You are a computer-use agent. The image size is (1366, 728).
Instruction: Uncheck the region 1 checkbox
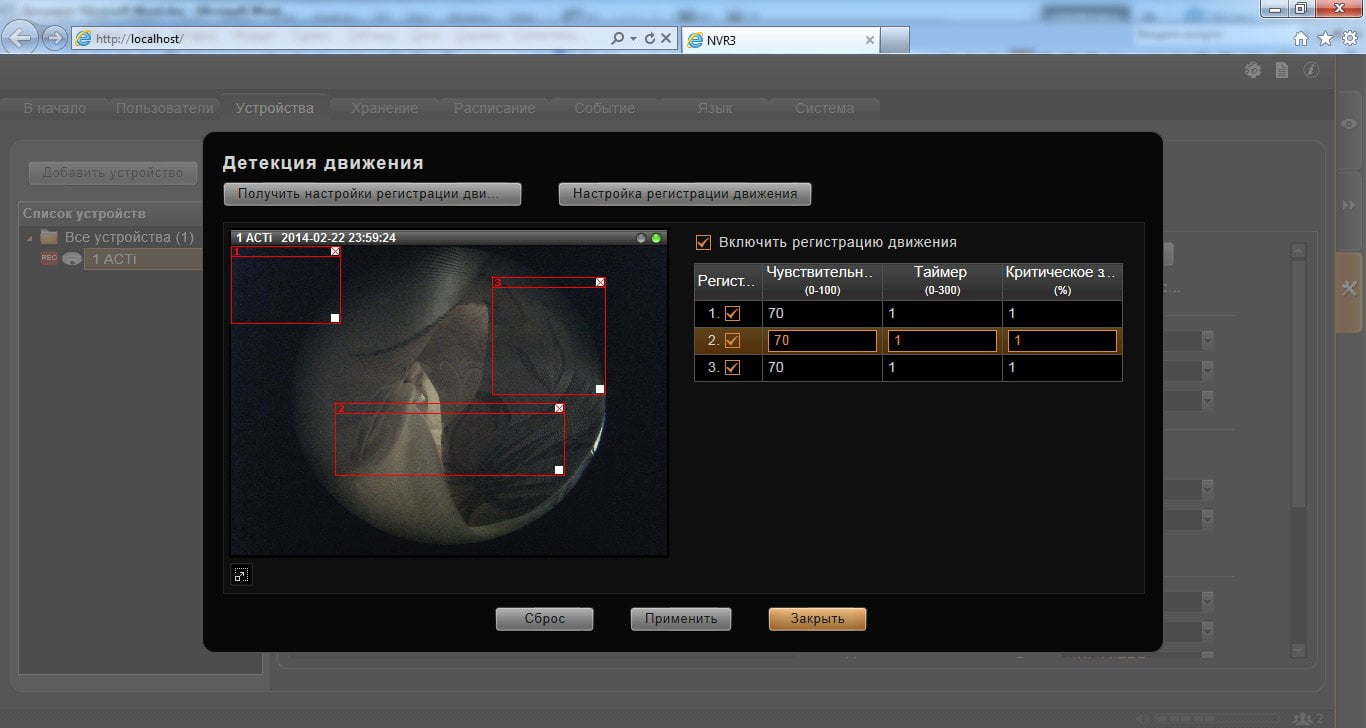(x=732, y=313)
